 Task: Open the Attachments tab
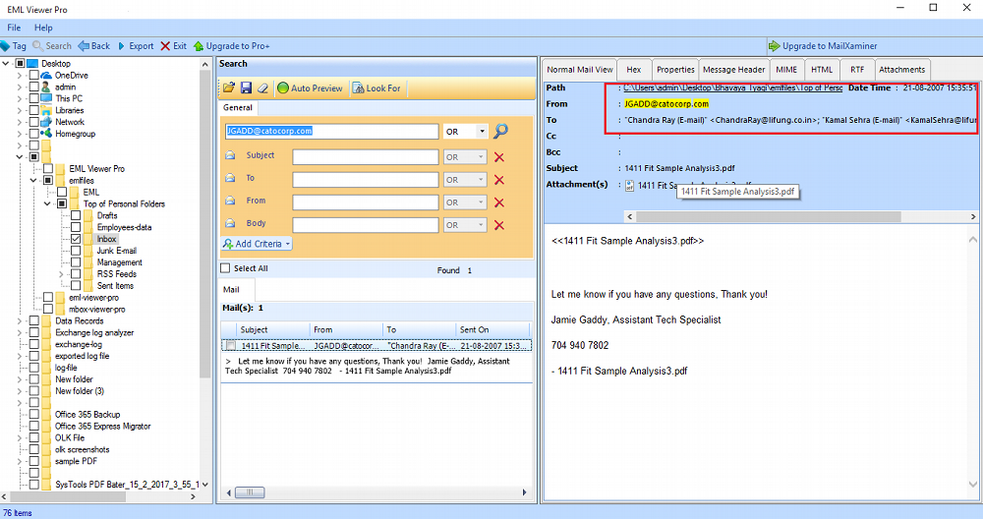click(x=902, y=70)
